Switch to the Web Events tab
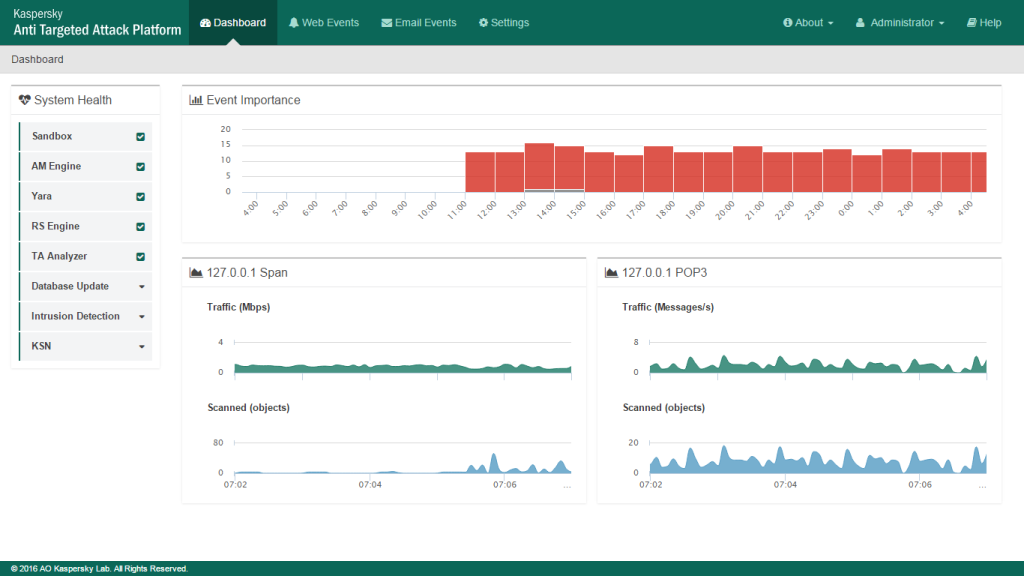Image resolution: width=1024 pixels, height=576 pixels. click(324, 23)
